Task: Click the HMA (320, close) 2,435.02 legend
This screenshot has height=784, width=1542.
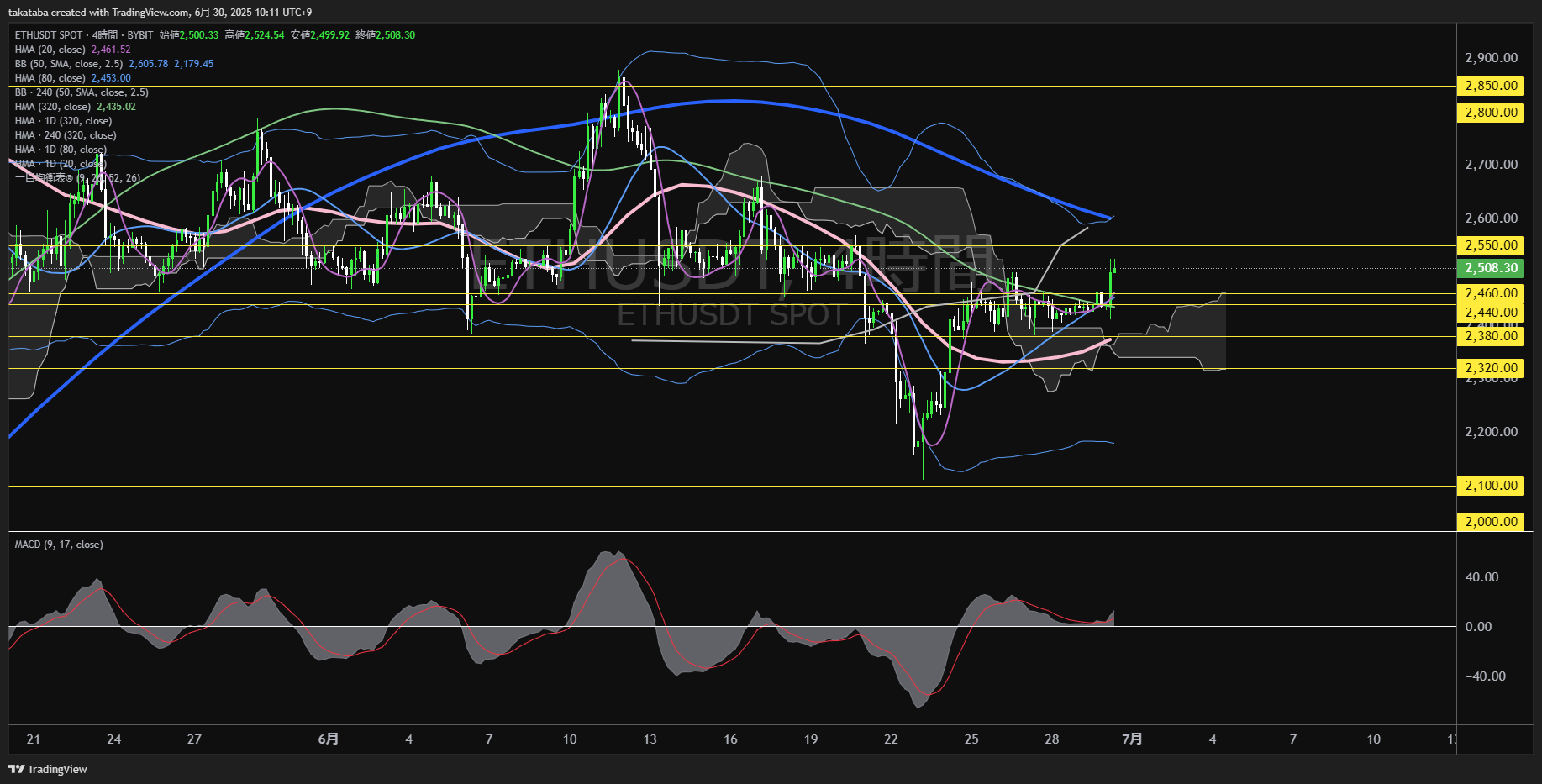Action: click(75, 107)
